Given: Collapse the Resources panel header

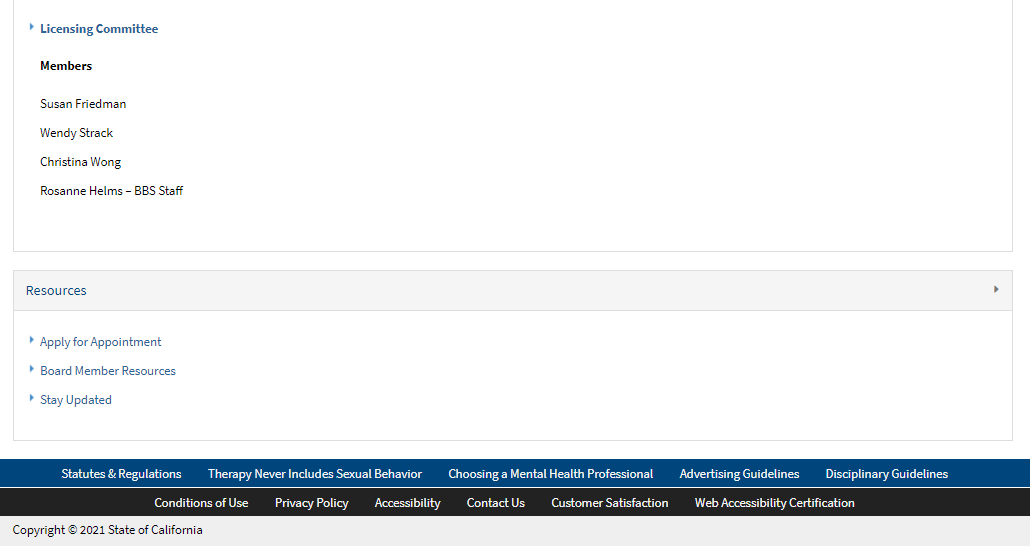Looking at the screenshot, I should [x=513, y=290].
